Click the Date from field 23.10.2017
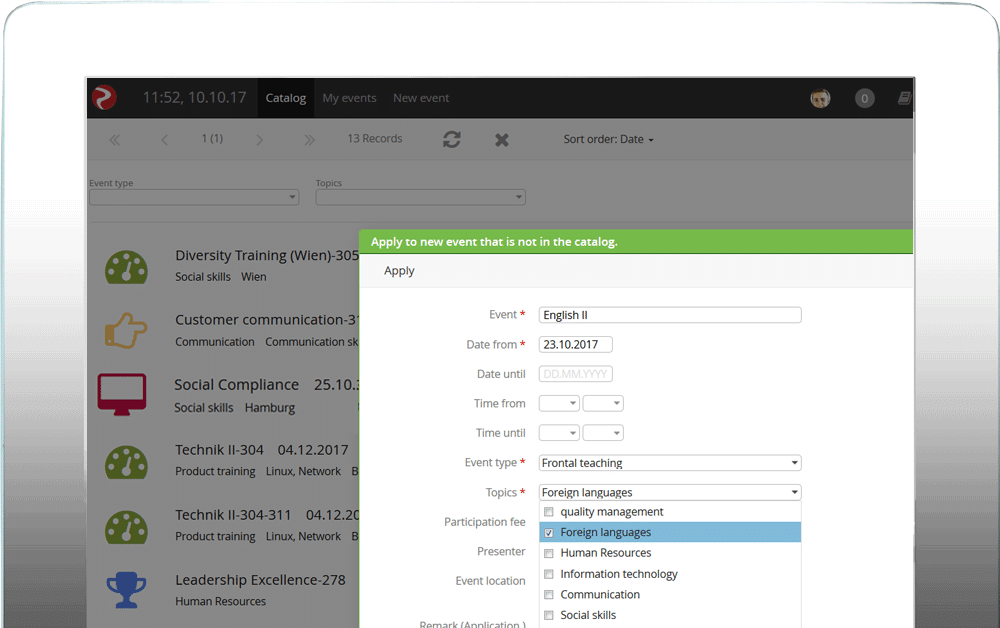 [x=575, y=344]
